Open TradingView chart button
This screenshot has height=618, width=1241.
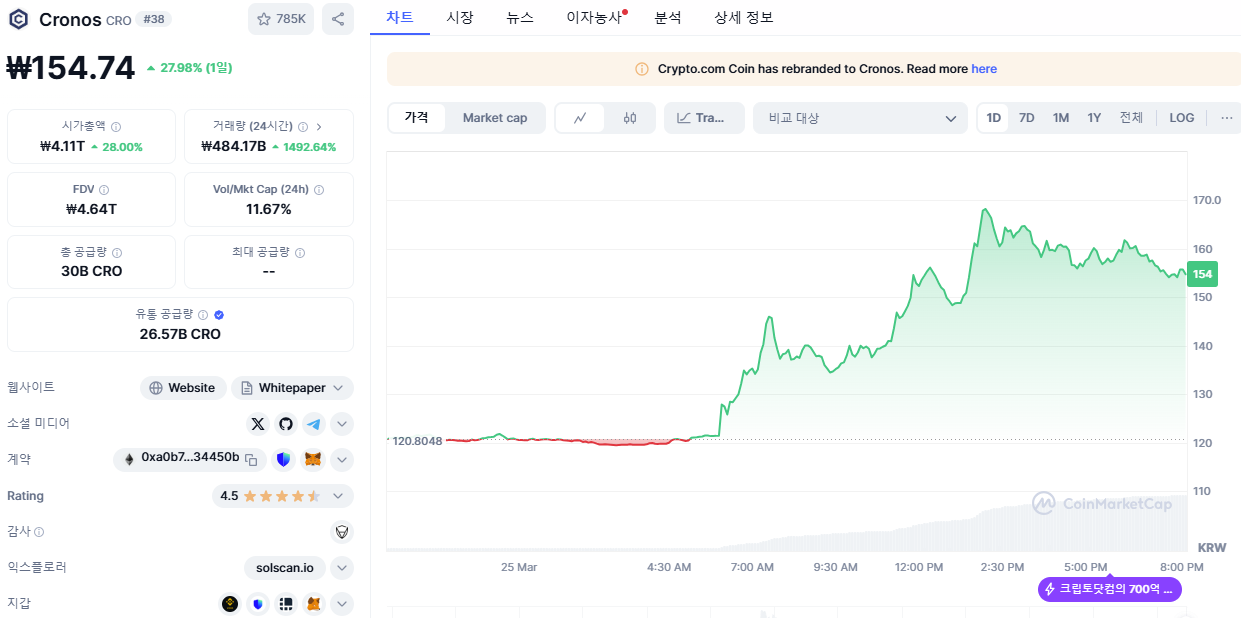(704, 118)
